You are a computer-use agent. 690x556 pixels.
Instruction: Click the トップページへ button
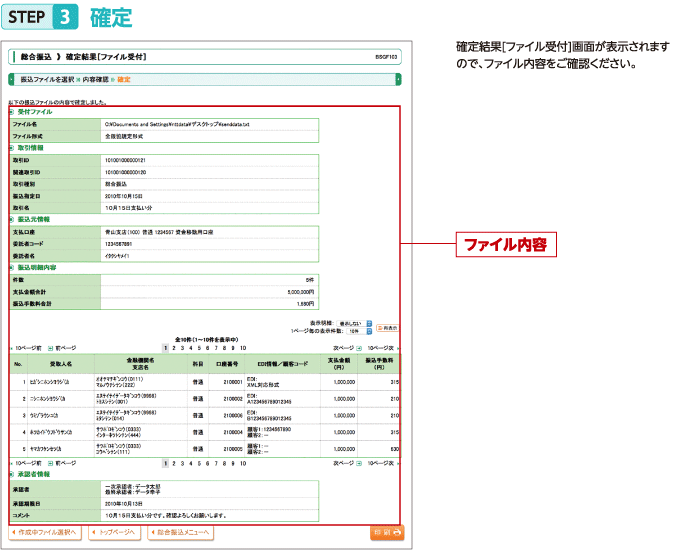pyautogui.click(x=114, y=533)
